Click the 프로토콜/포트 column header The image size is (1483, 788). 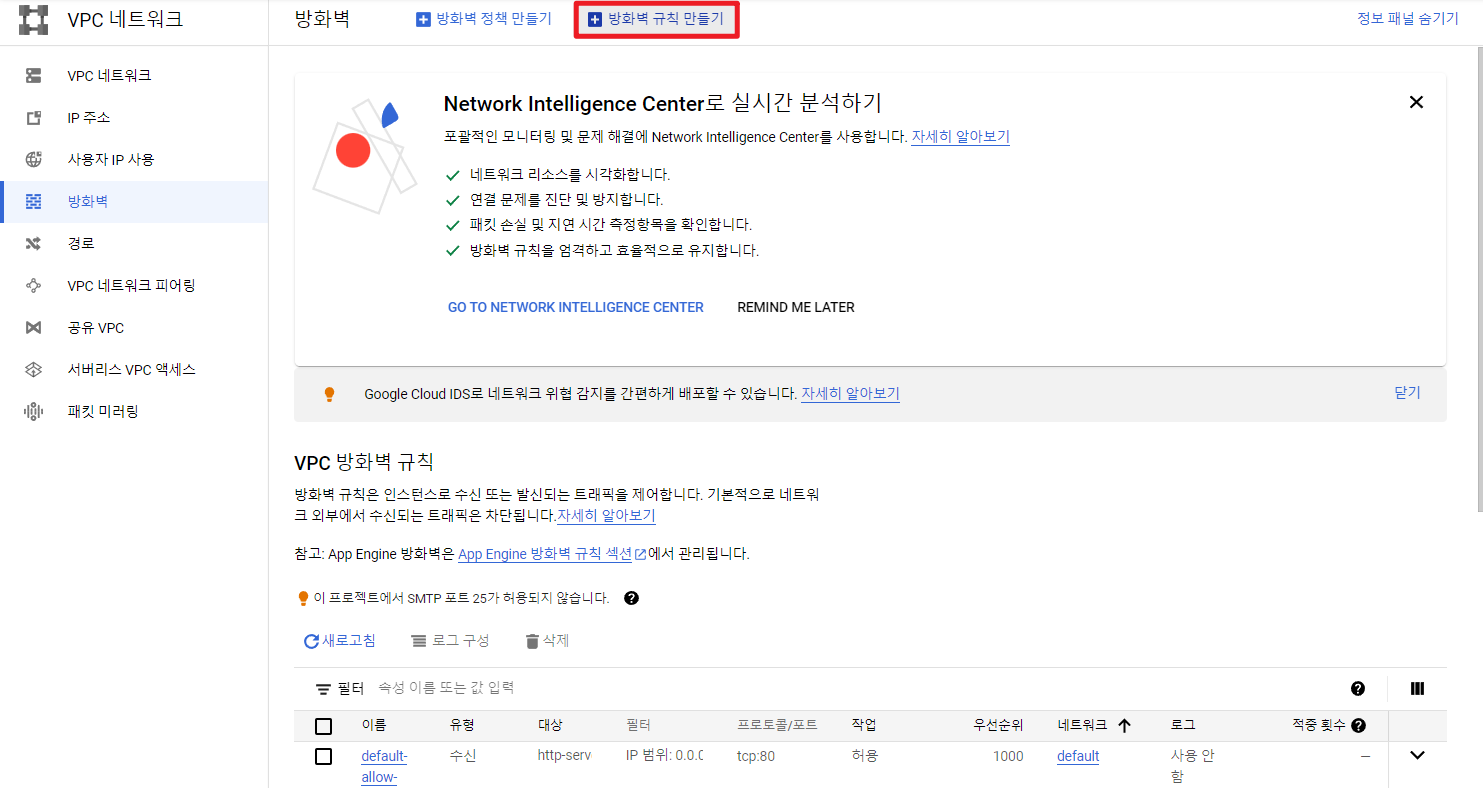777,726
